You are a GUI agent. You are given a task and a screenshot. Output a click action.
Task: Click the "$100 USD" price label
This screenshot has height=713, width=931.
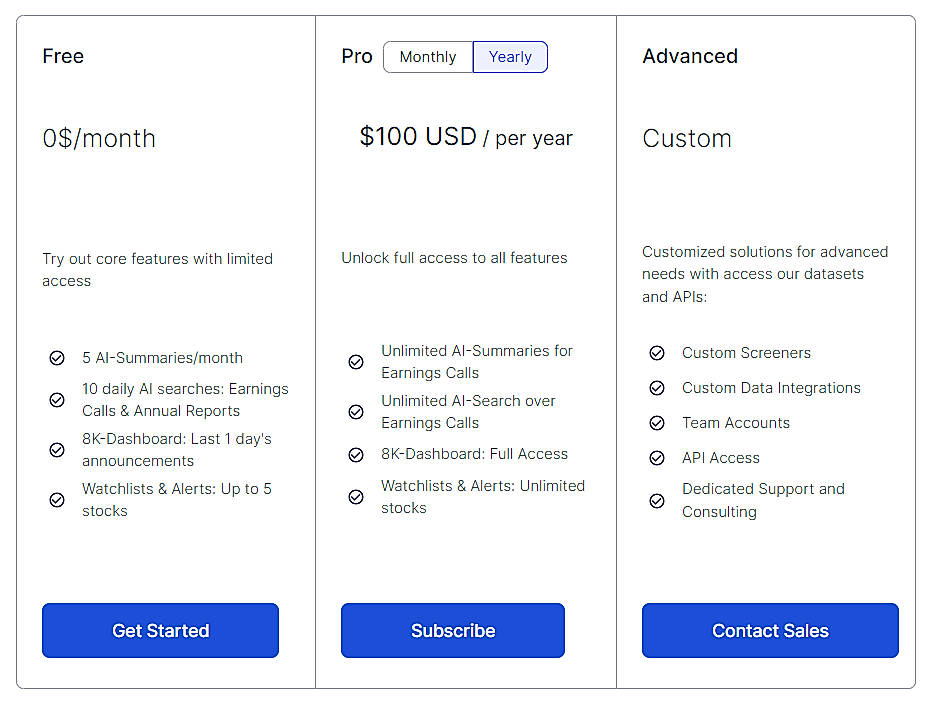tap(418, 137)
